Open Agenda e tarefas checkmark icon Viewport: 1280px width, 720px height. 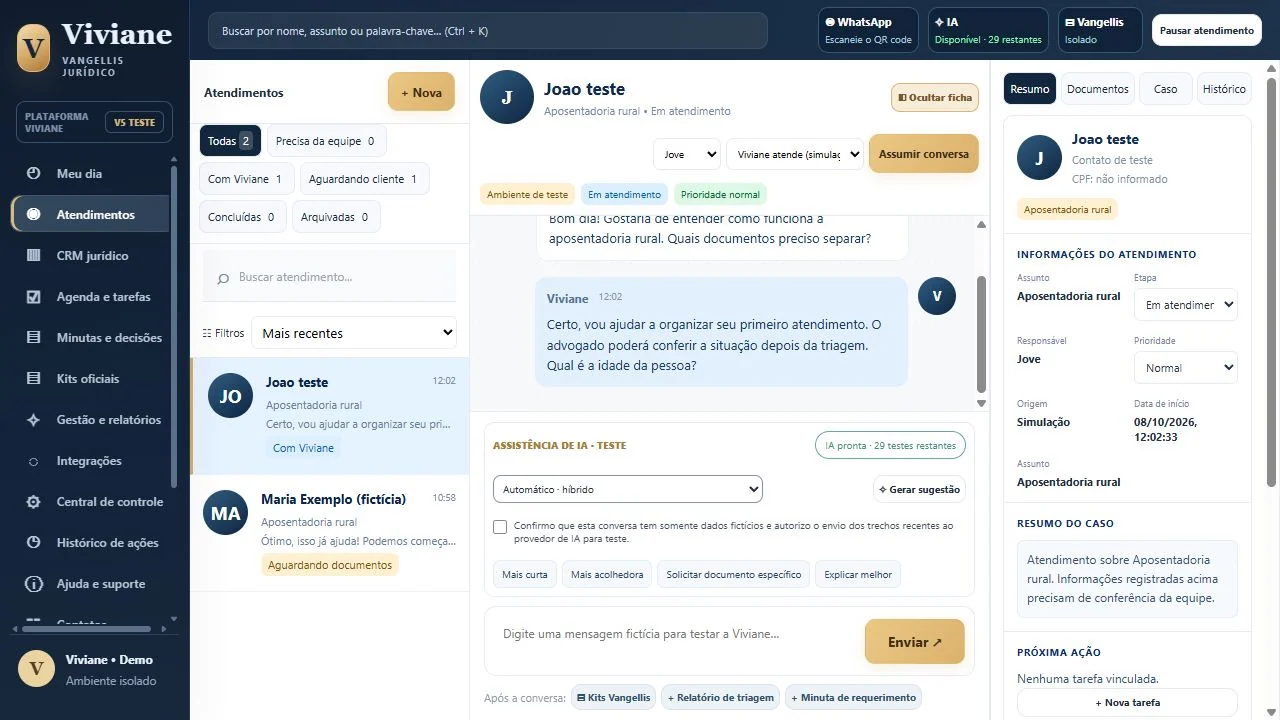[x=33, y=297]
